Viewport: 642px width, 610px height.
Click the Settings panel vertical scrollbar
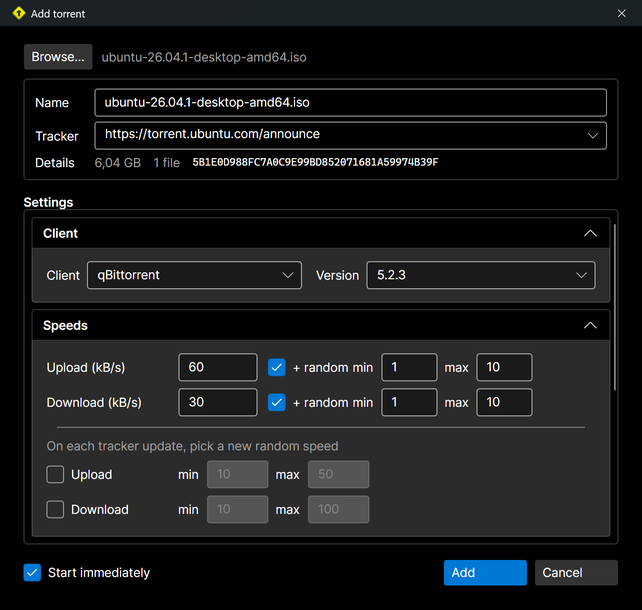615,307
